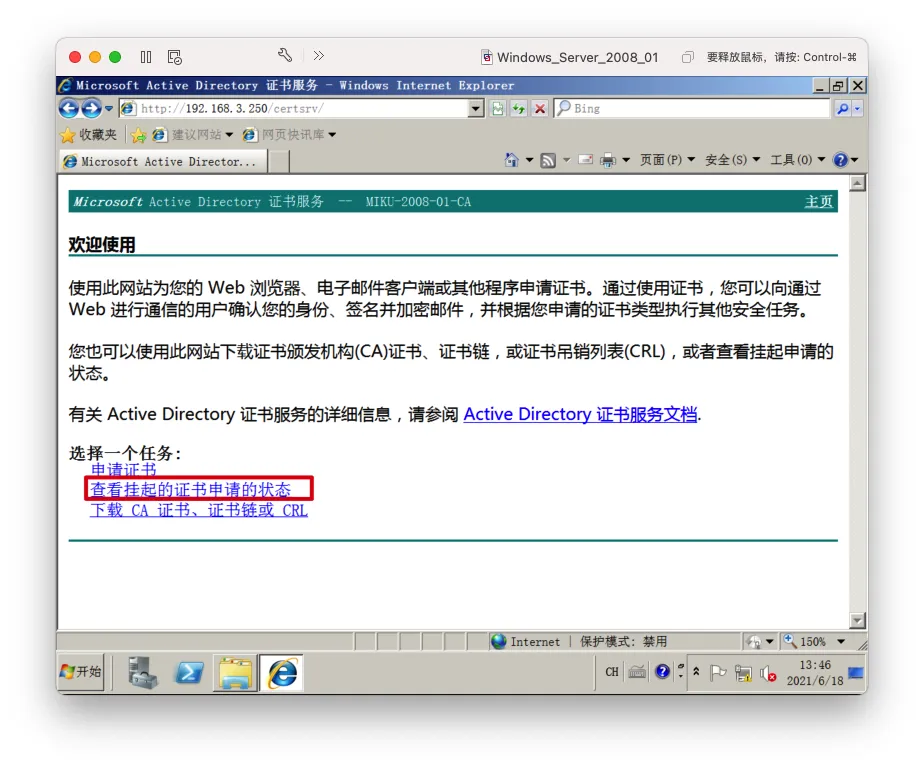The width and height of the screenshot is (924, 769).
Task: Click inside the Bing search box
Action: coord(692,108)
